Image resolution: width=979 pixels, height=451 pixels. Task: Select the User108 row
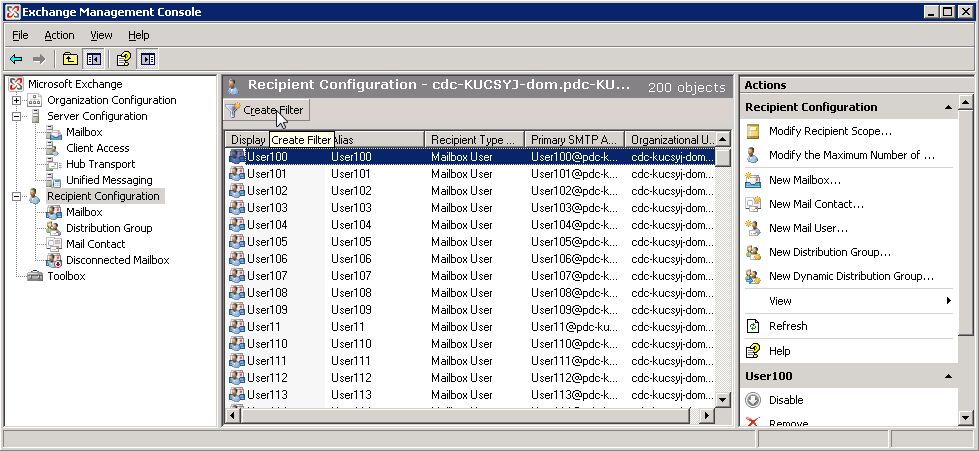470,292
